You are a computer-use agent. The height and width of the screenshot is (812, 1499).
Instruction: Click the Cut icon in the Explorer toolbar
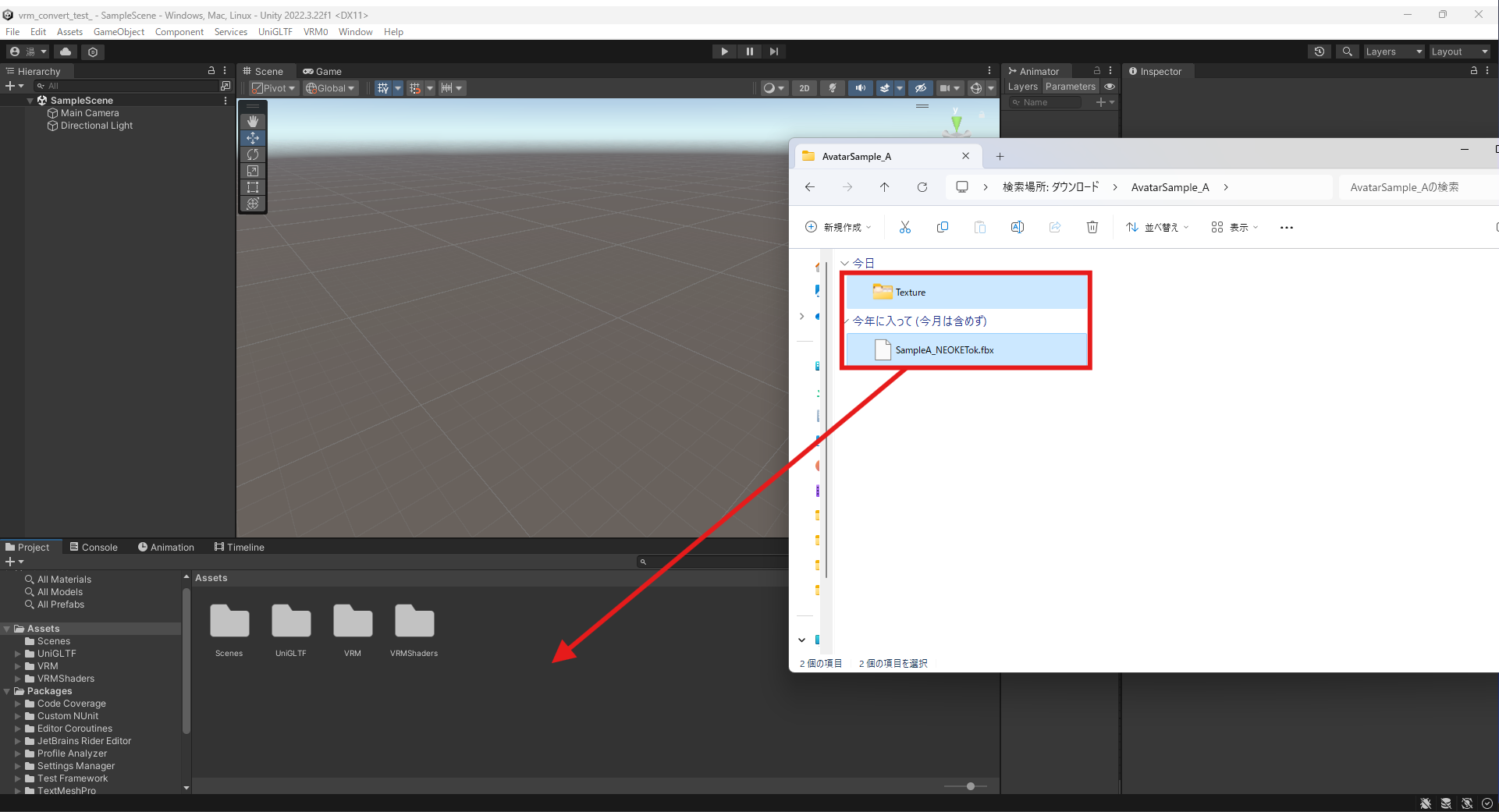tap(904, 227)
